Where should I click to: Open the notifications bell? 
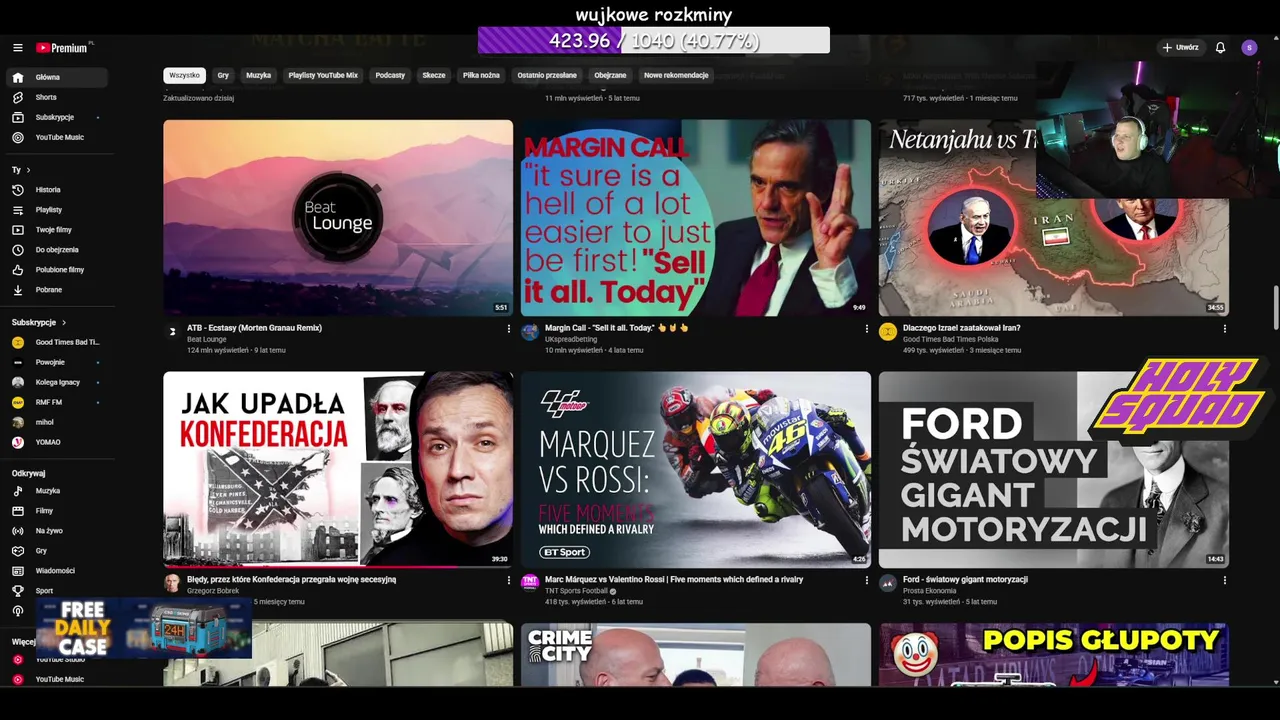pos(1220,47)
